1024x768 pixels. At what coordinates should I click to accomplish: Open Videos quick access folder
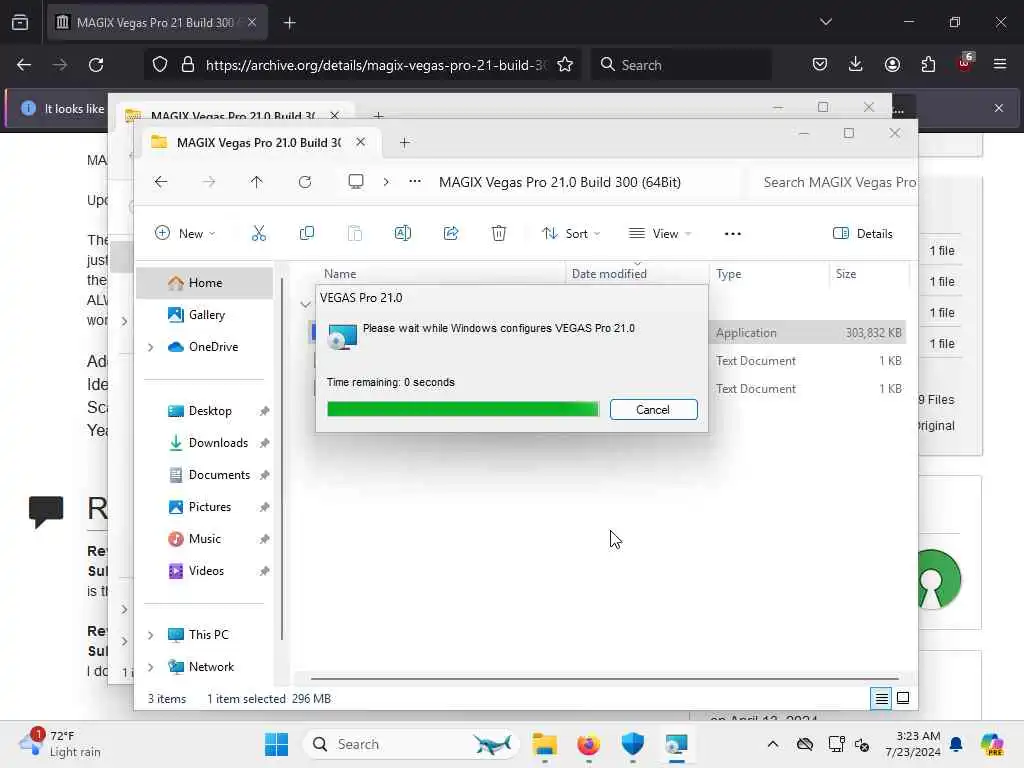(x=206, y=571)
